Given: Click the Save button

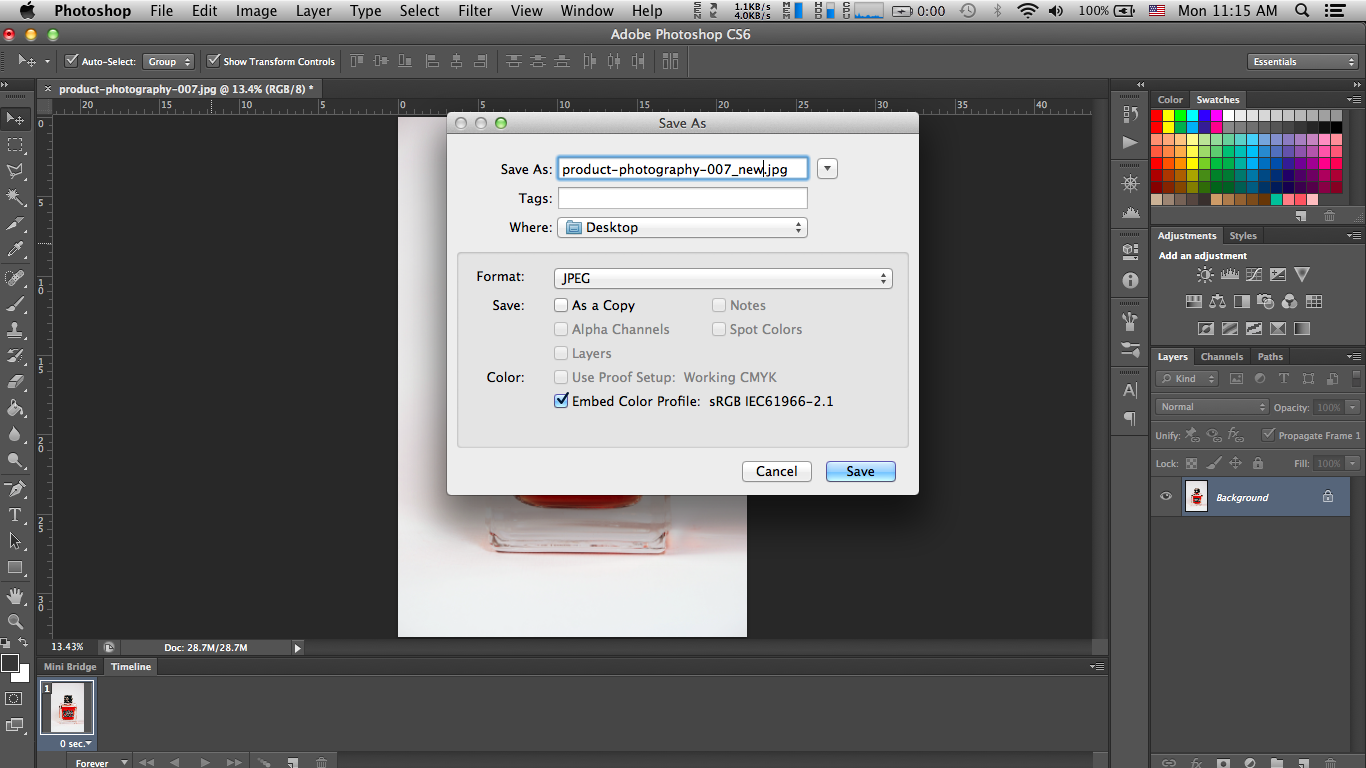Looking at the screenshot, I should (860, 471).
